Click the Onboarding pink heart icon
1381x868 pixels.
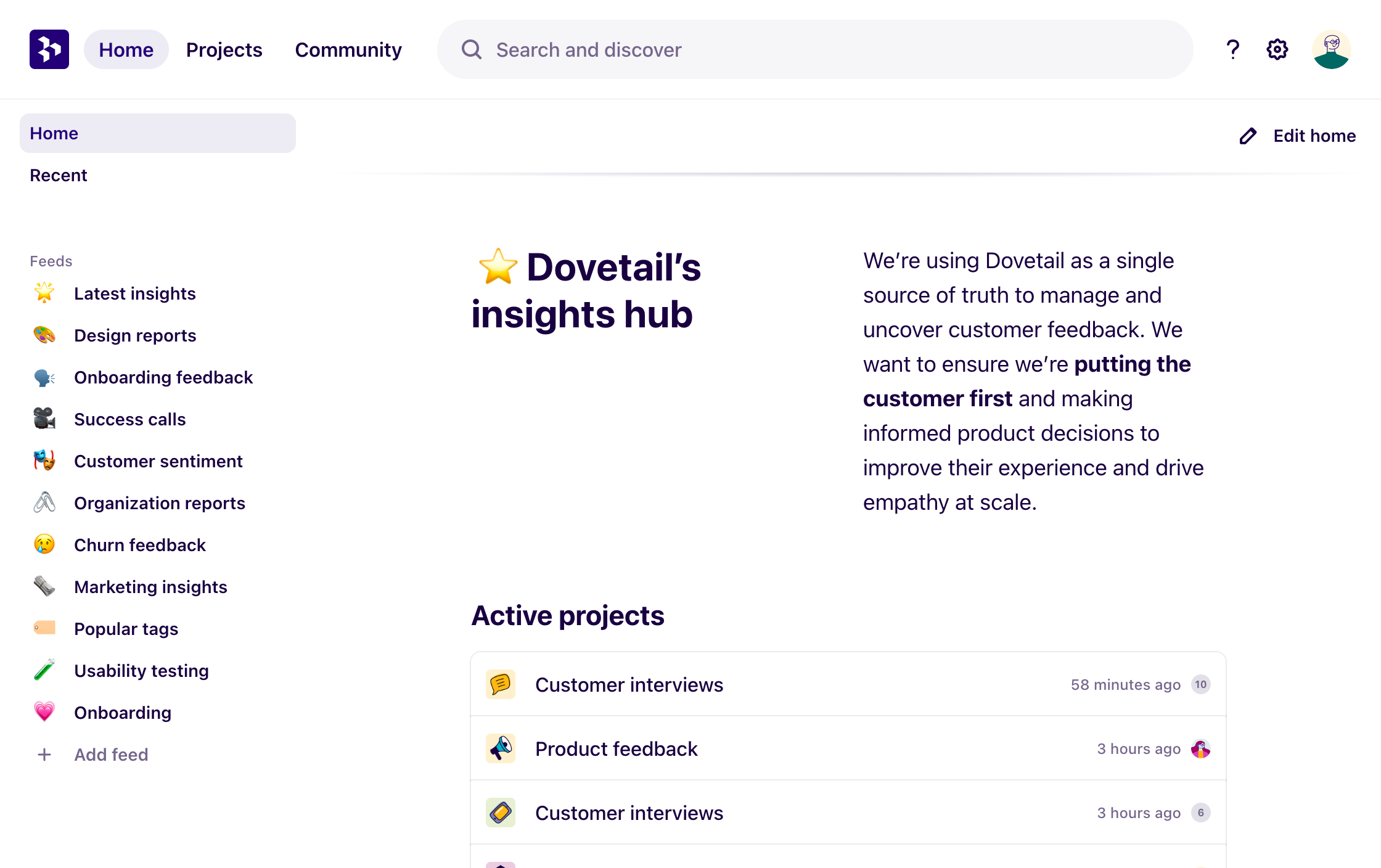tap(44, 712)
